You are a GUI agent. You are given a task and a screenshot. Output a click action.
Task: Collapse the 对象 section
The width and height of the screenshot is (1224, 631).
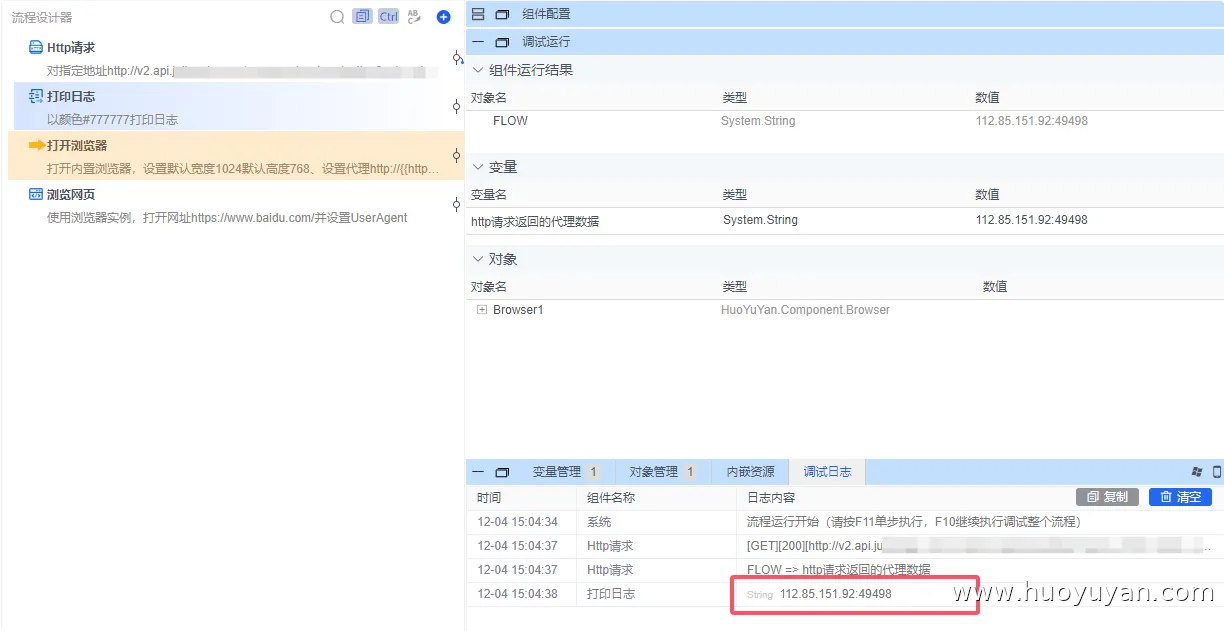pos(477,258)
